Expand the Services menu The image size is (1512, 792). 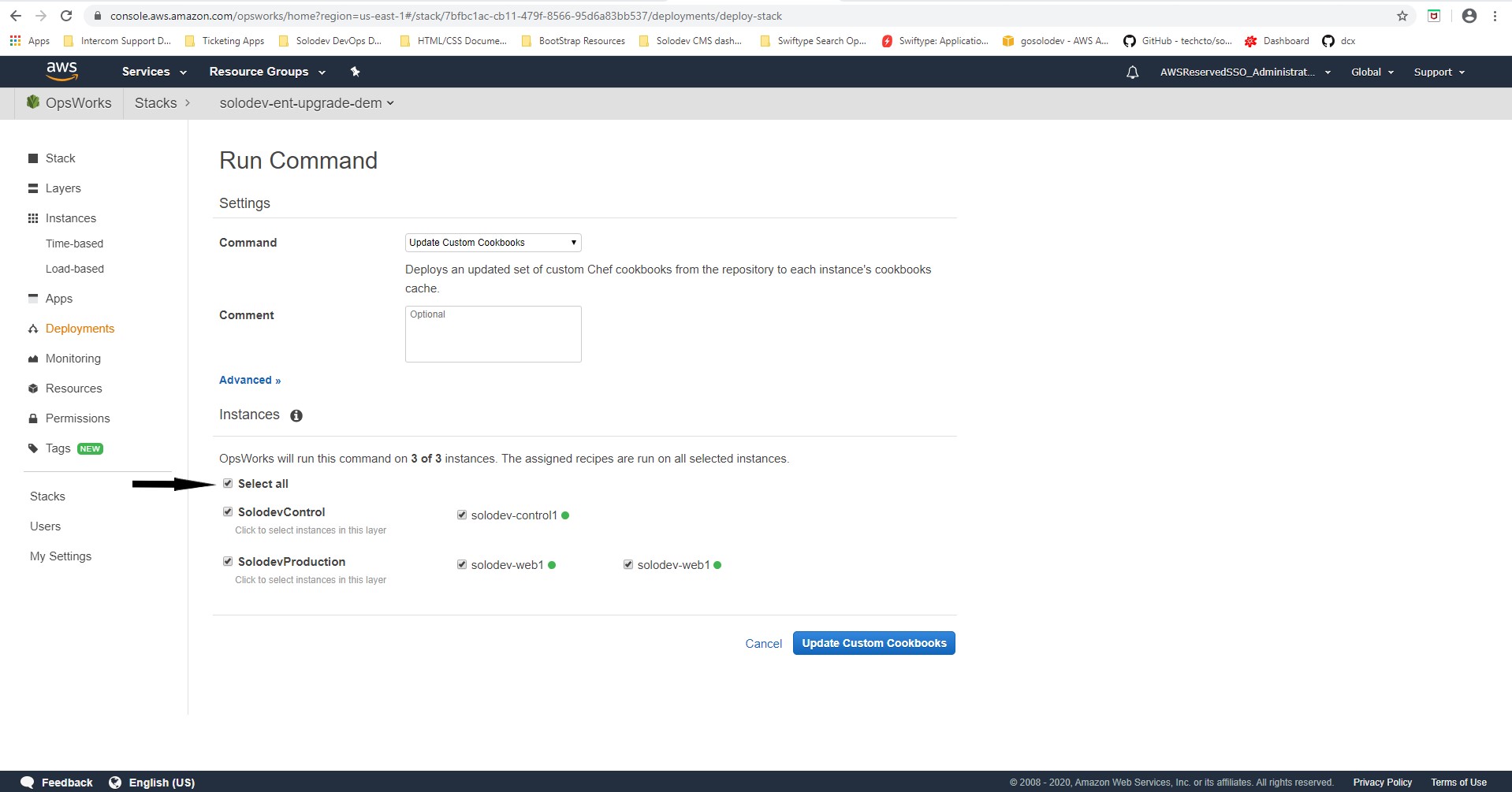coord(155,72)
